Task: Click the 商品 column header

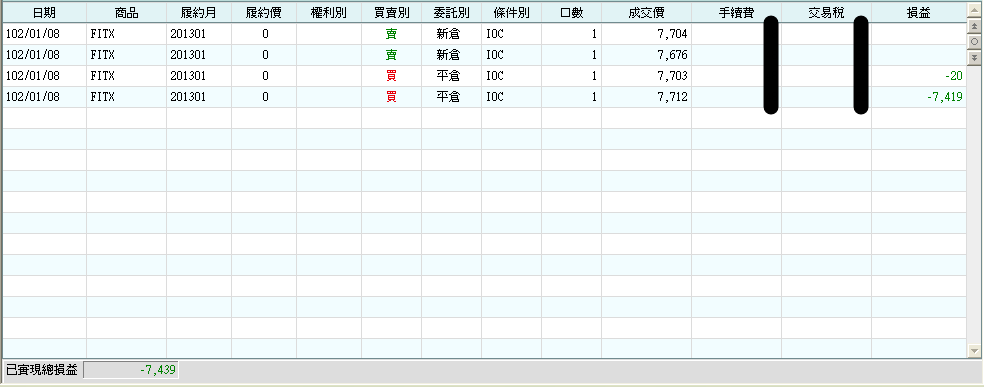Action: click(126, 13)
